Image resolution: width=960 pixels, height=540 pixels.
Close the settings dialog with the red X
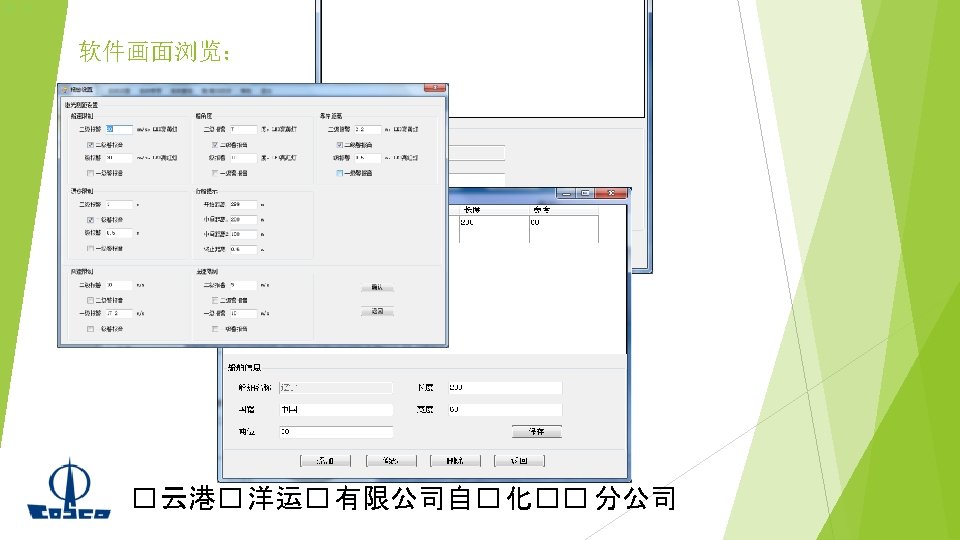coord(435,88)
